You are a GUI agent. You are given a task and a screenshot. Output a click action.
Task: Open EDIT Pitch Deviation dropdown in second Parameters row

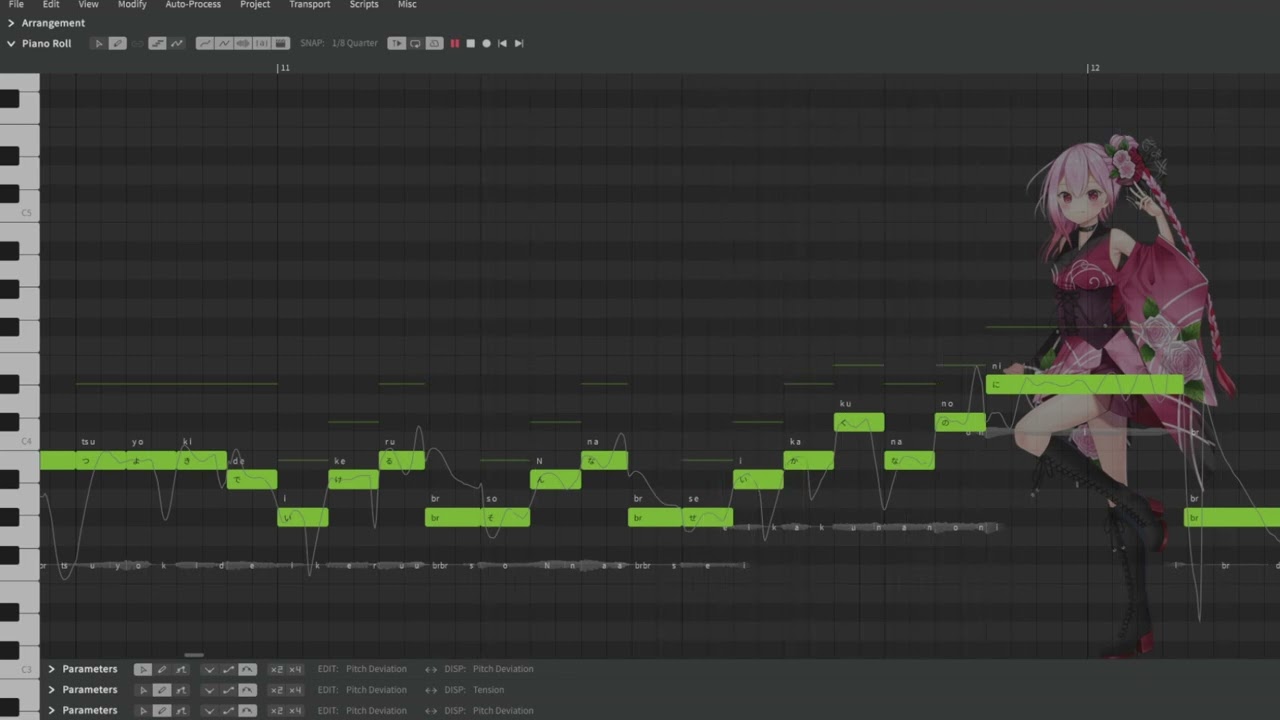point(376,690)
